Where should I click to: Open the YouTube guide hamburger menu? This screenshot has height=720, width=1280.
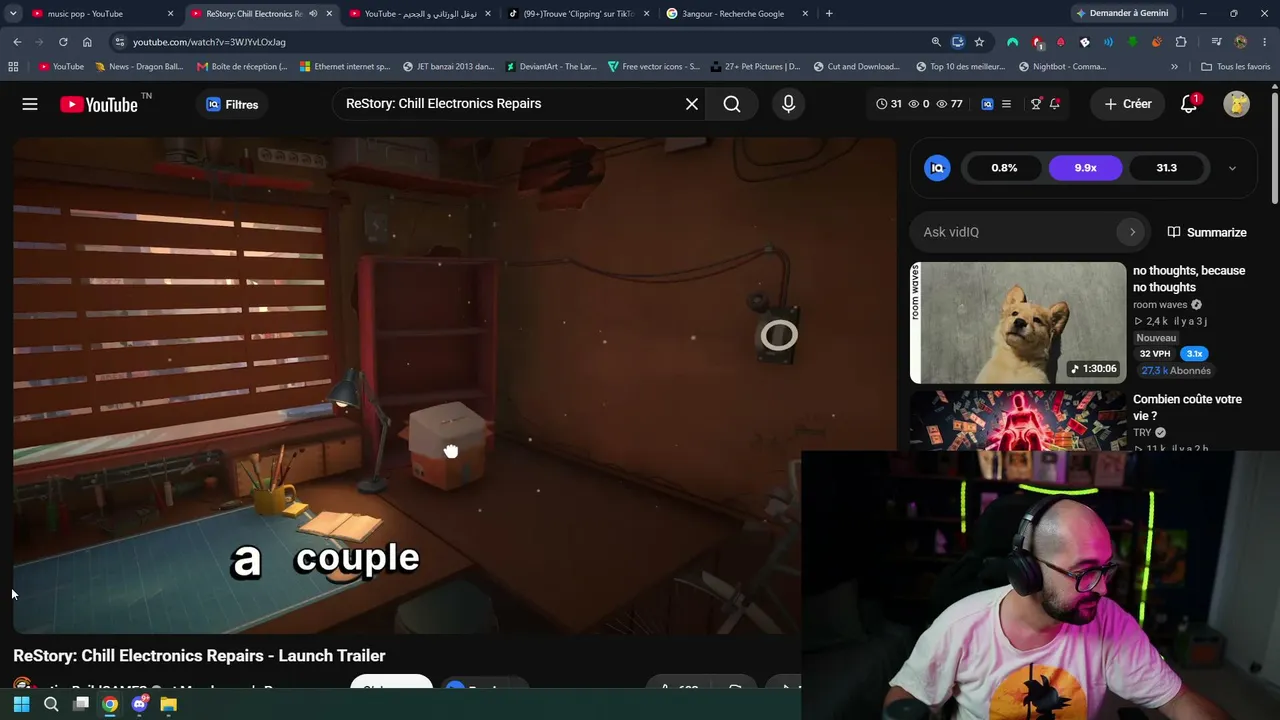pos(30,104)
